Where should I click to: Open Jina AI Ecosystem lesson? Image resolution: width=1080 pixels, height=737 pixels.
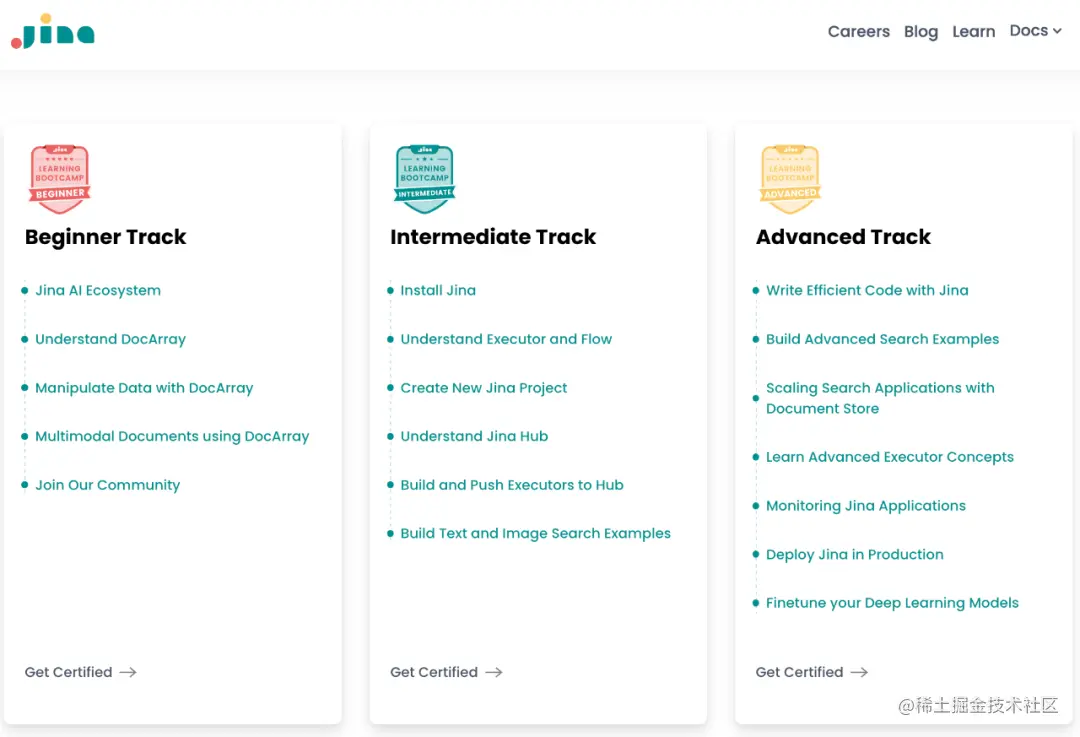coord(98,291)
